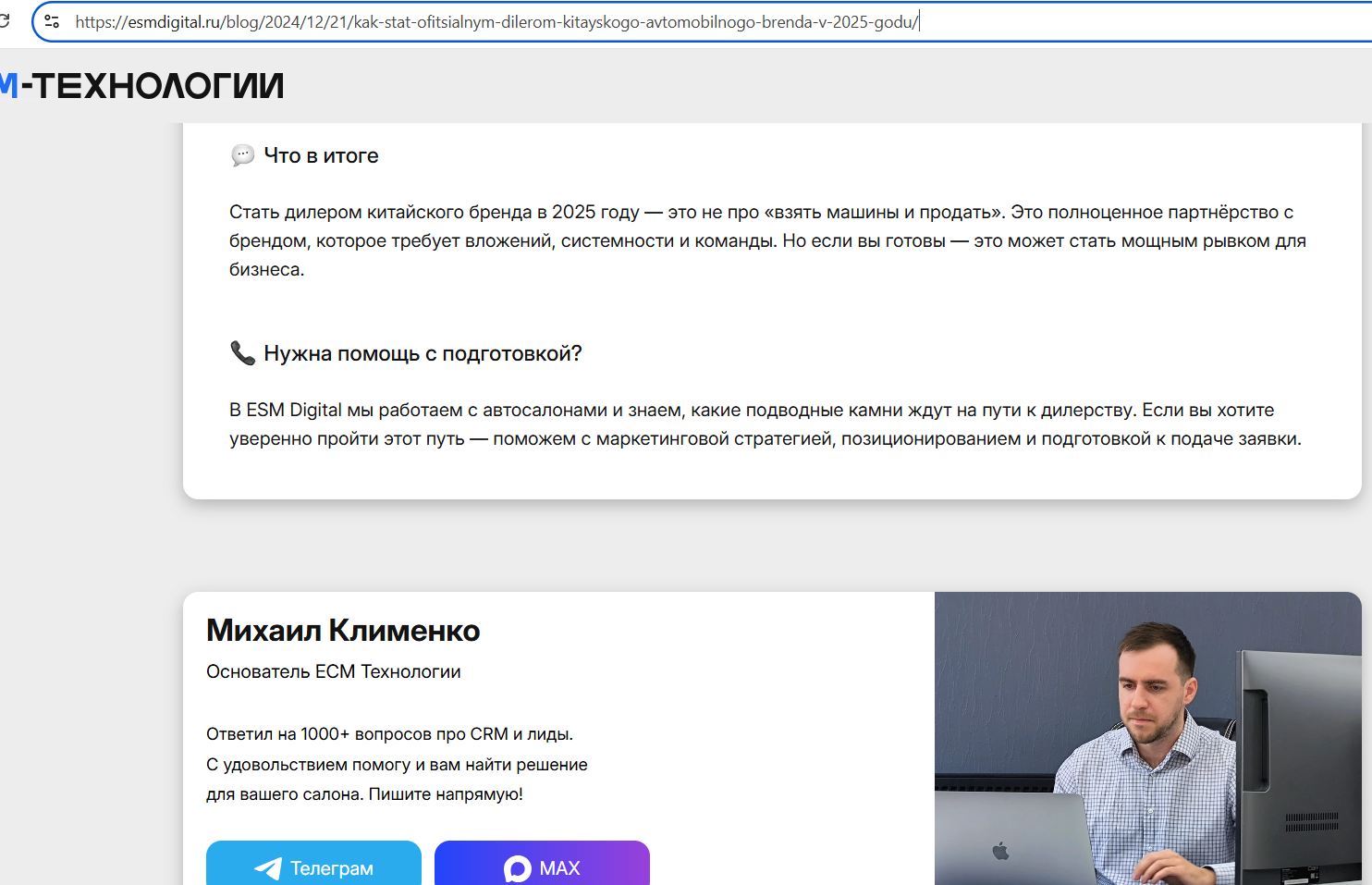
Task: Open the MAX contact button
Action: [542, 867]
